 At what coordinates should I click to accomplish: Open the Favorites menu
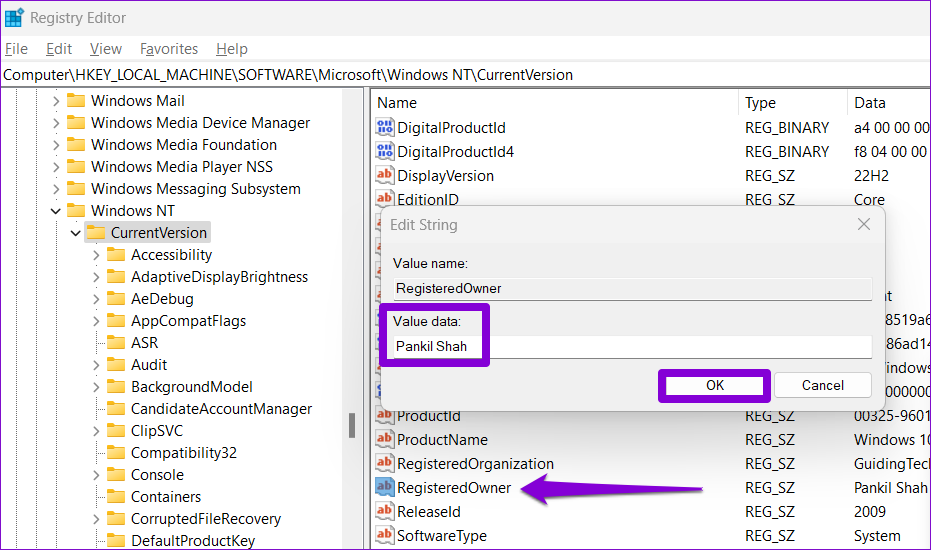tap(169, 49)
